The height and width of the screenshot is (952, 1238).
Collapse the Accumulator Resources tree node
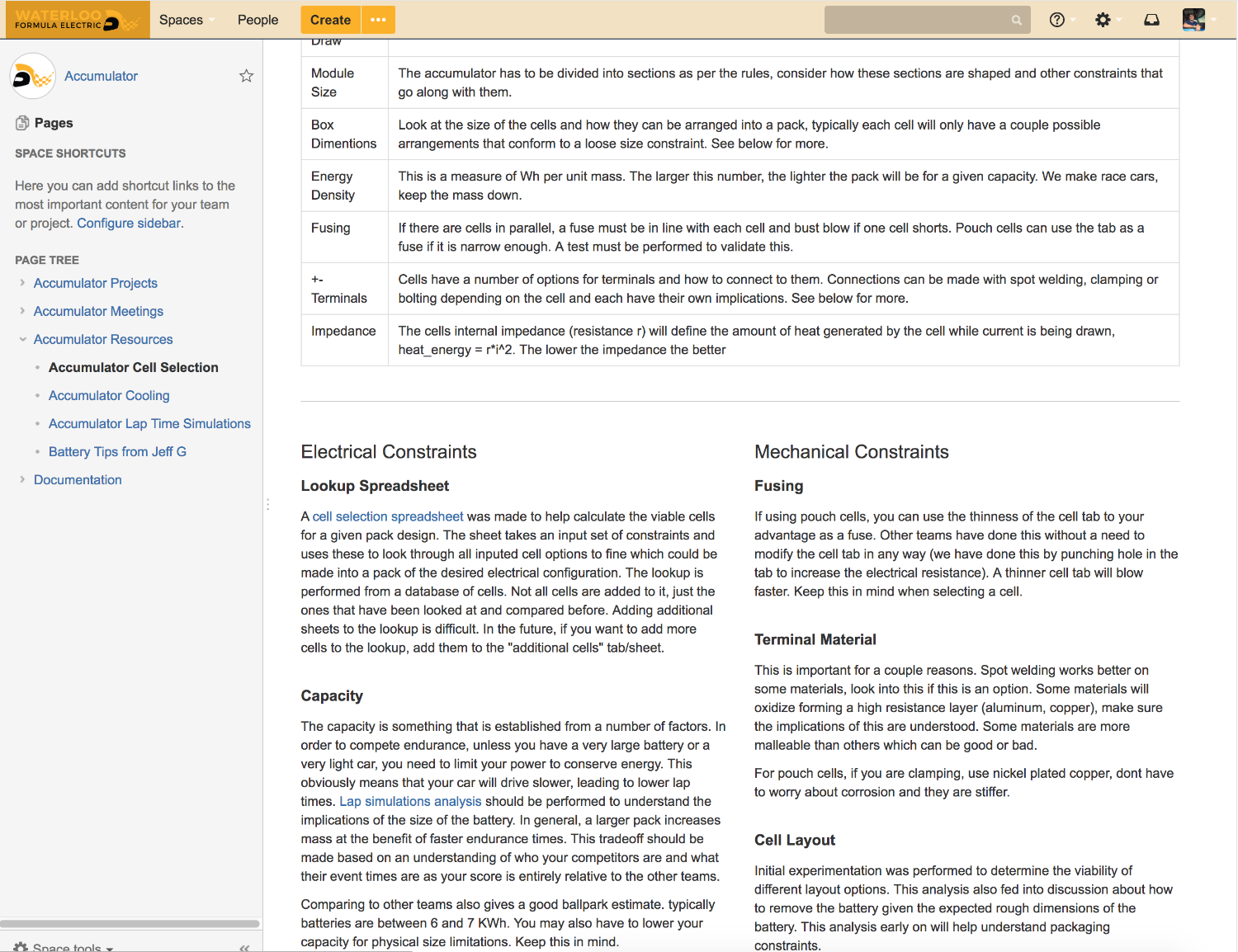click(x=22, y=339)
